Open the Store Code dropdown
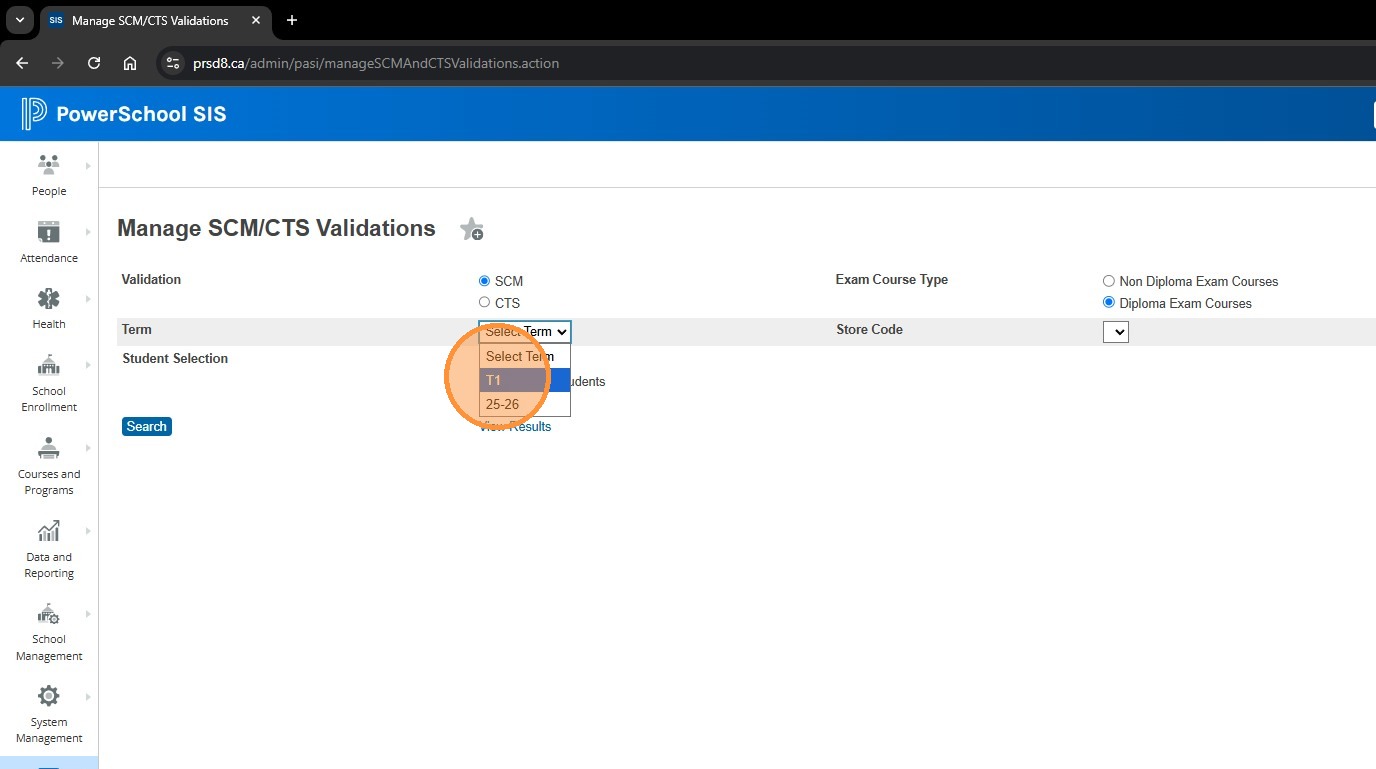The height and width of the screenshot is (769, 1376). pos(1116,332)
